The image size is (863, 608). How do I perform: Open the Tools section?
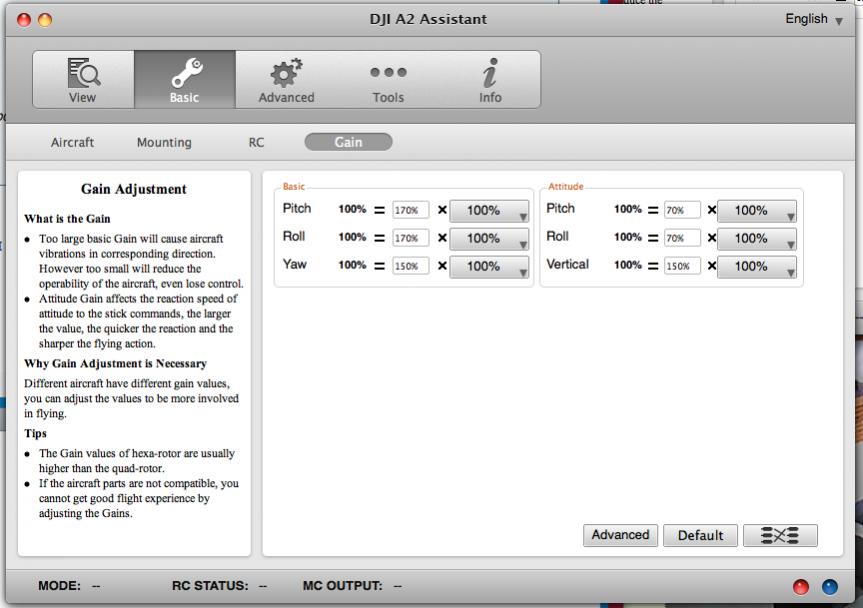tap(388, 80)
